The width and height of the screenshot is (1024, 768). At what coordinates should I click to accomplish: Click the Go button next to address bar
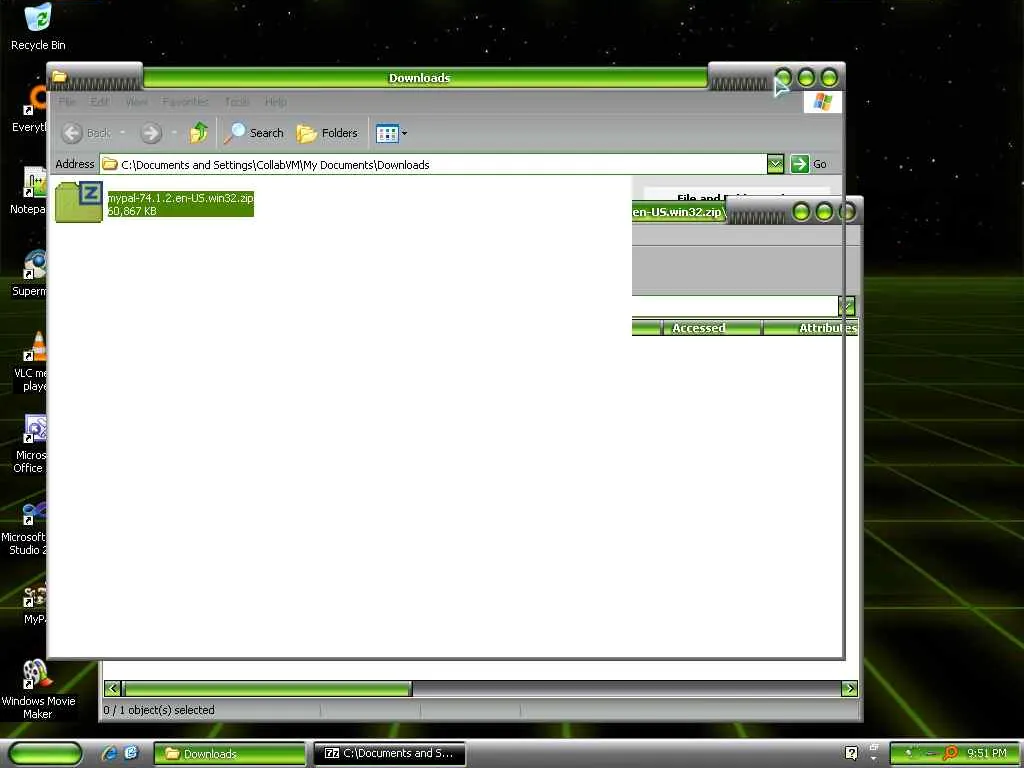tap(808, 164)
